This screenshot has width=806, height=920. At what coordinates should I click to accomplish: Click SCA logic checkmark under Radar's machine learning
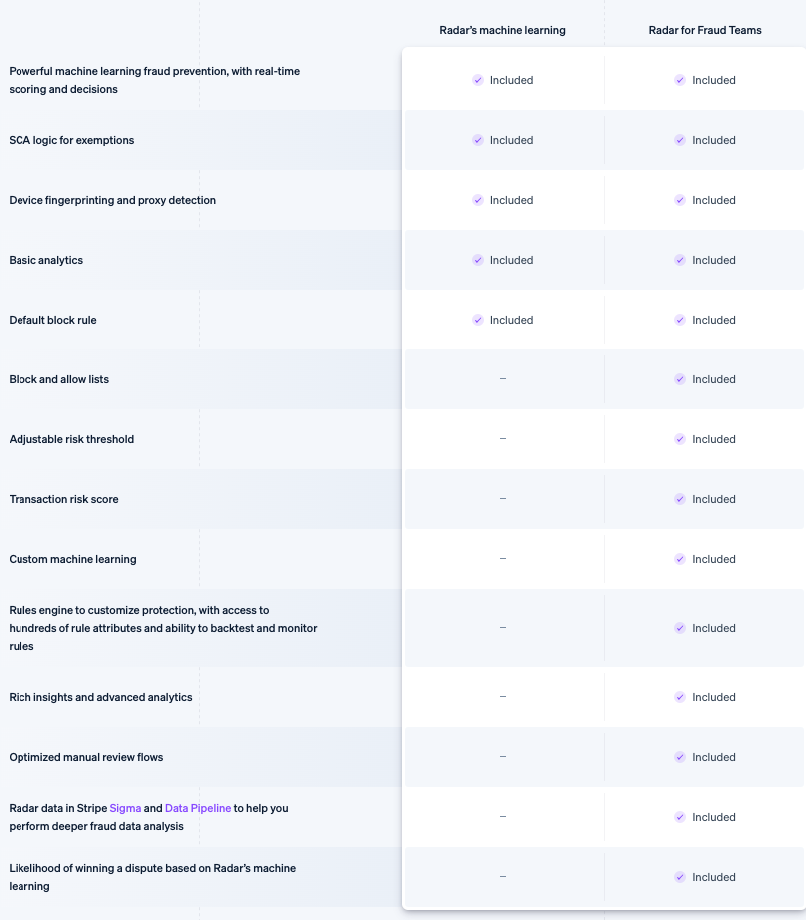point(478,140)
